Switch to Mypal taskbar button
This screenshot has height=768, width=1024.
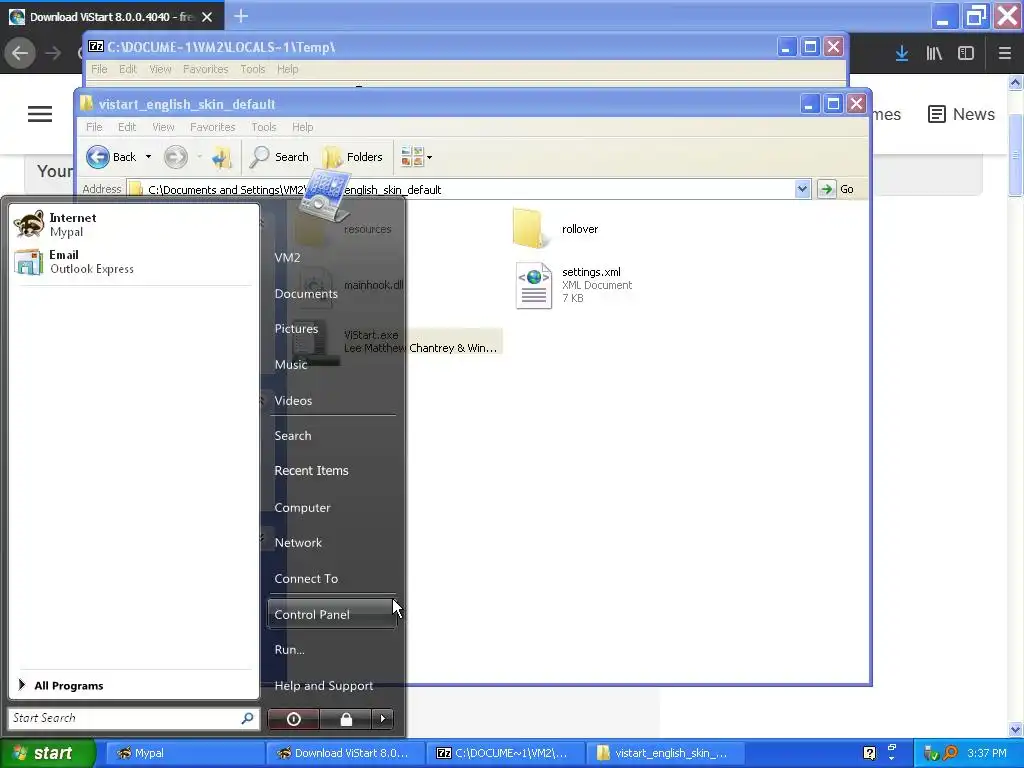185,753
